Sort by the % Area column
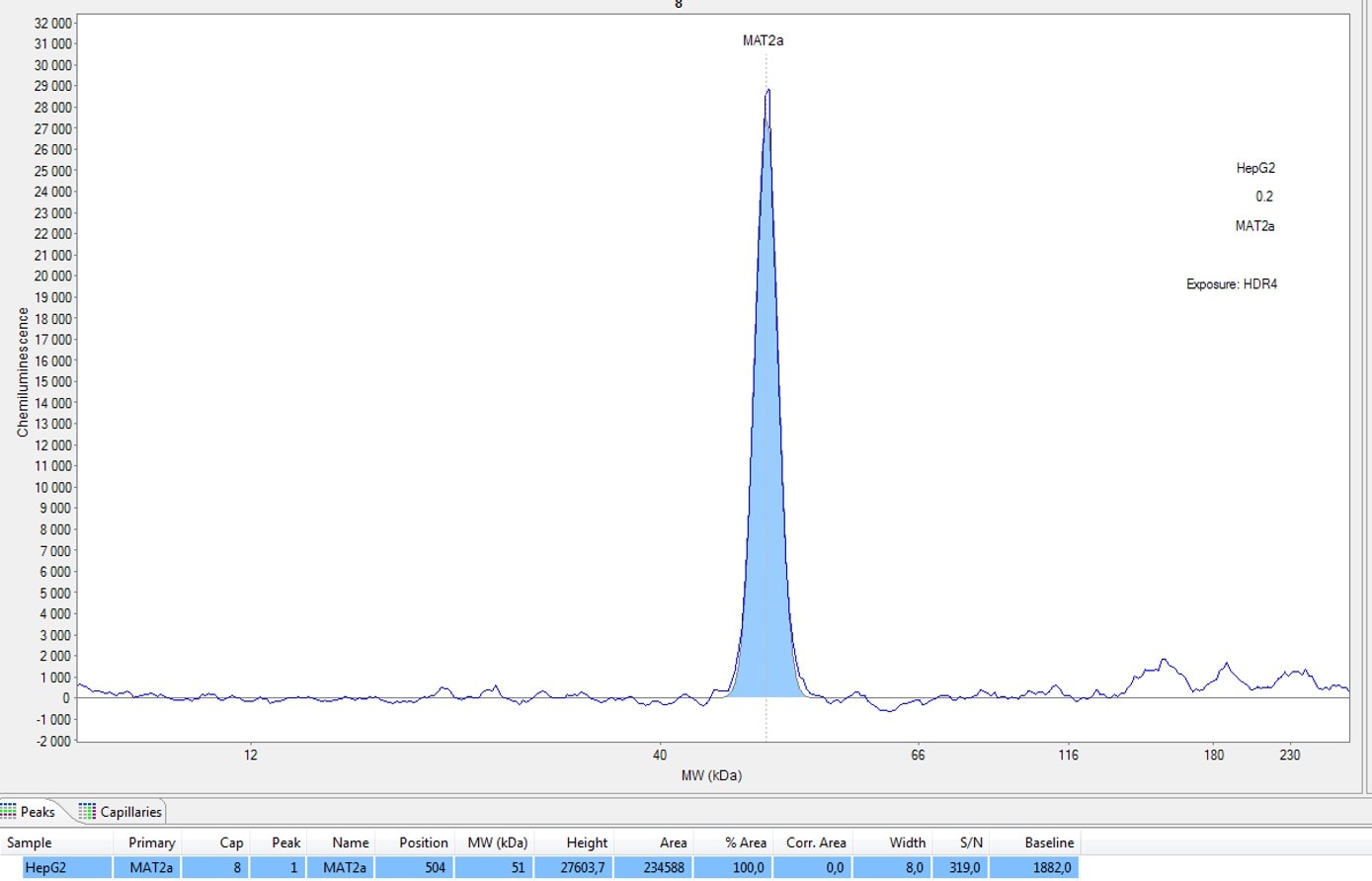 pos(745,842)
